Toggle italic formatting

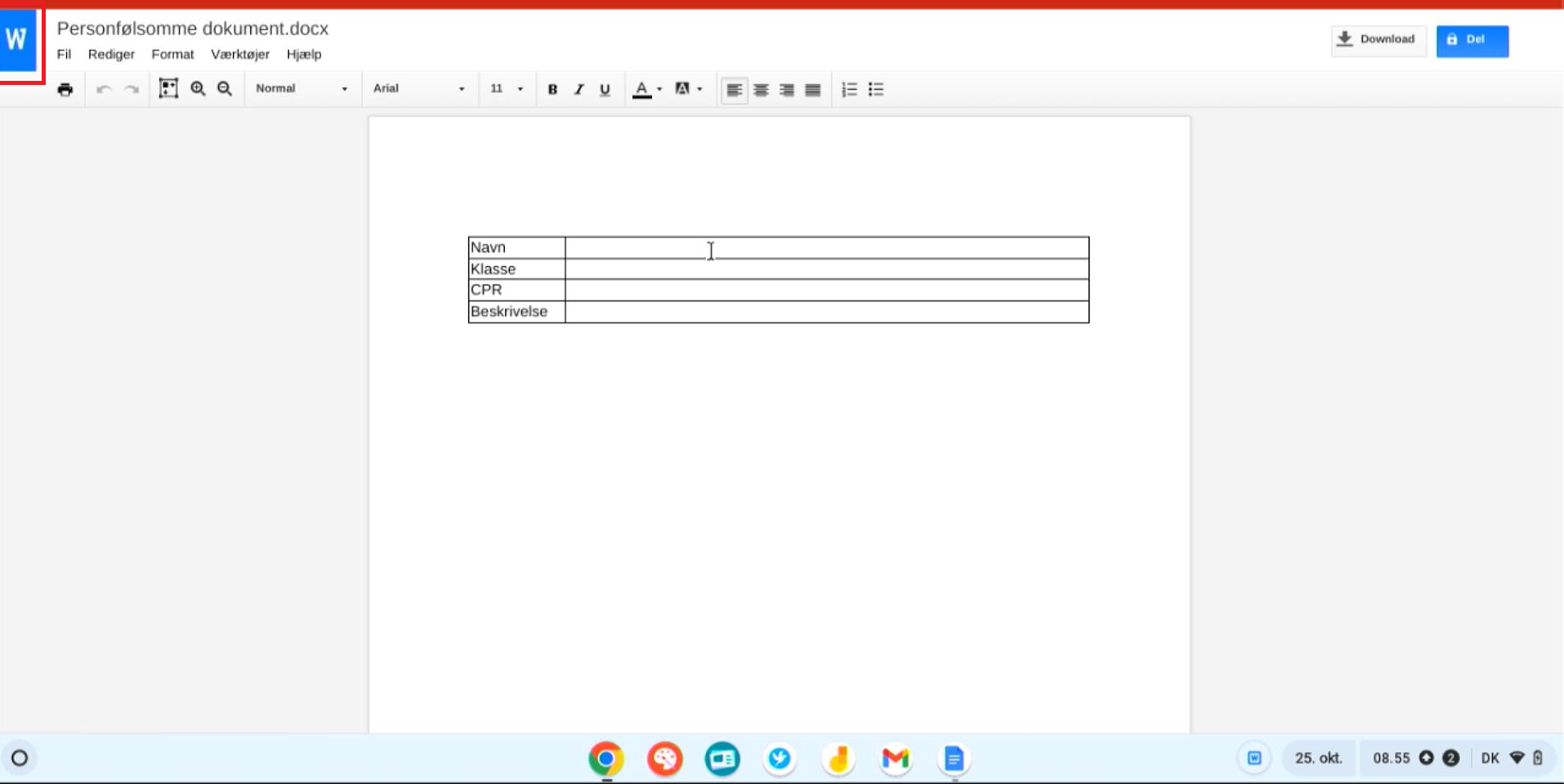[579, 90]
